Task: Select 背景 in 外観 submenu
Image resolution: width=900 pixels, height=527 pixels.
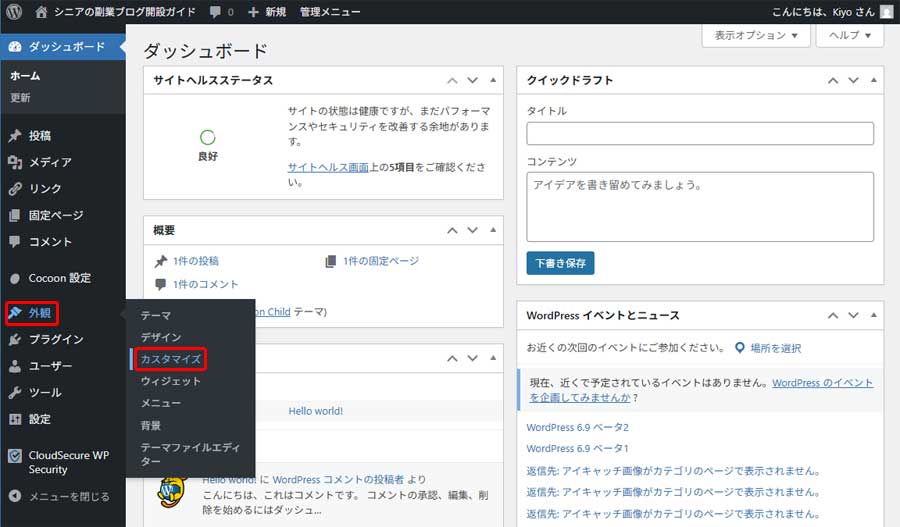Action: pos(151,425)
